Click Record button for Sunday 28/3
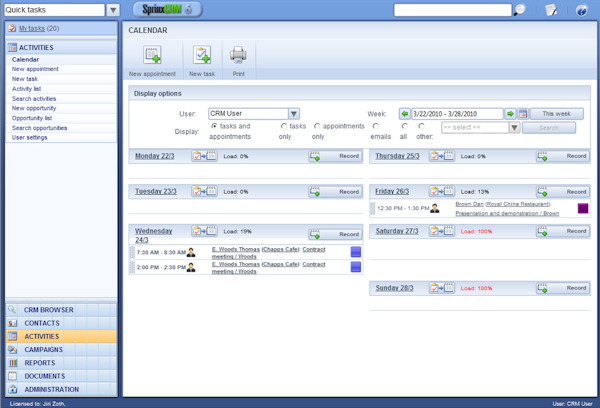This screenshot has height=408, width=600. click(562, 288)
